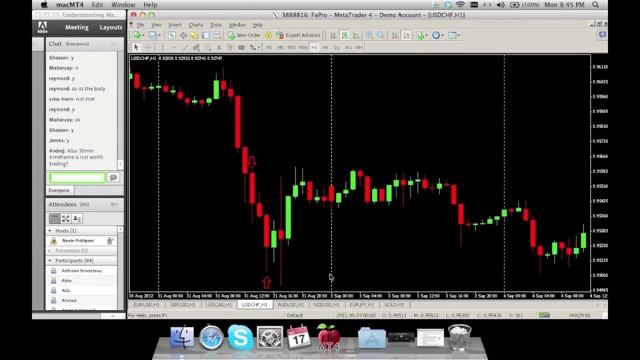This screenshot has height=360, width=640.
Task: Click the chat message input field
Action: pos(77,177)
